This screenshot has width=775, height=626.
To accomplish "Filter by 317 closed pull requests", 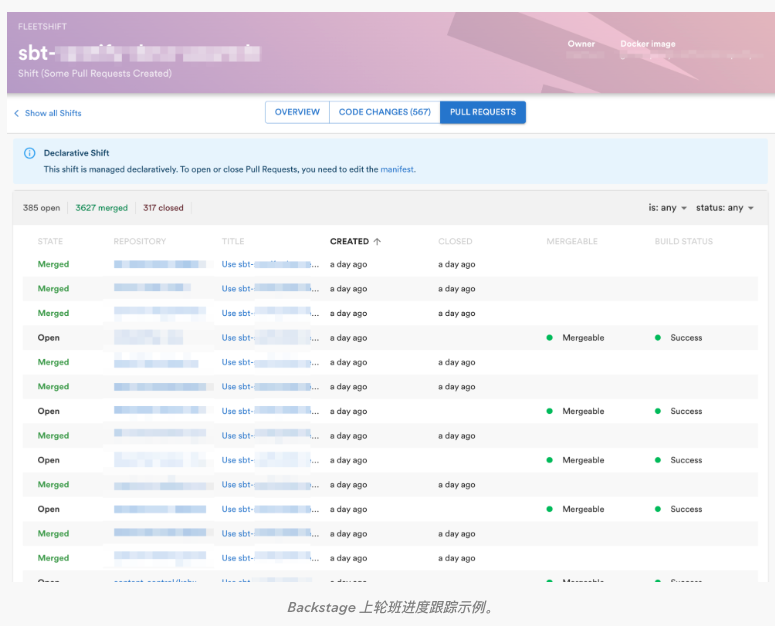I will pyautogui.click(x=163, y=208).
